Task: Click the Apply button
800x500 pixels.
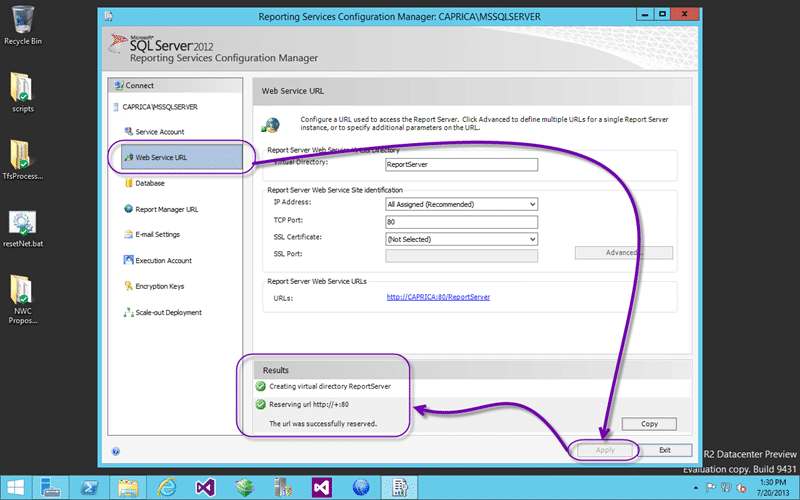Action: coord(605,450)
